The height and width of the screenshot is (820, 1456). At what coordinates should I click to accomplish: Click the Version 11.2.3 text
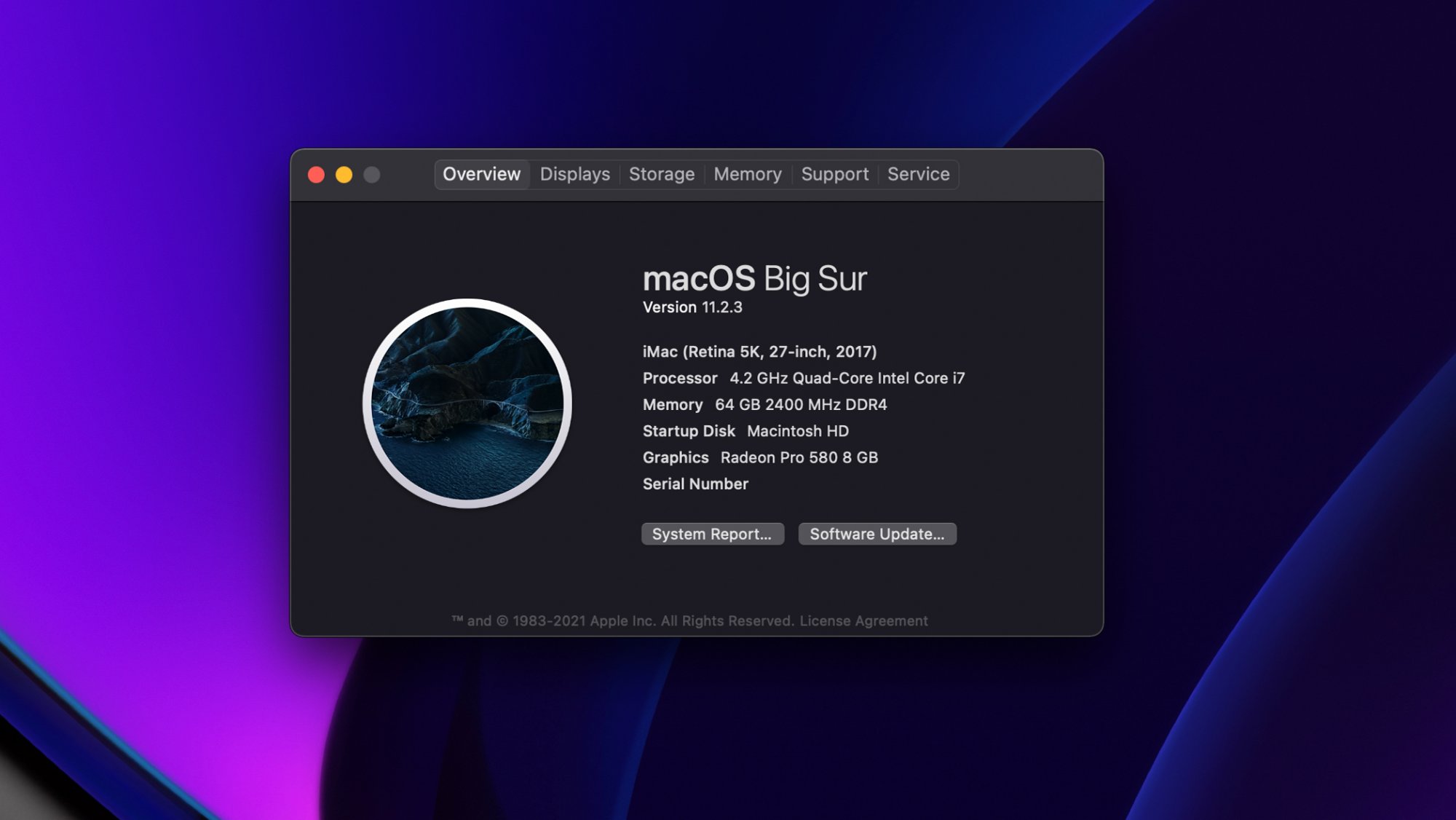[x=692, y=307]
